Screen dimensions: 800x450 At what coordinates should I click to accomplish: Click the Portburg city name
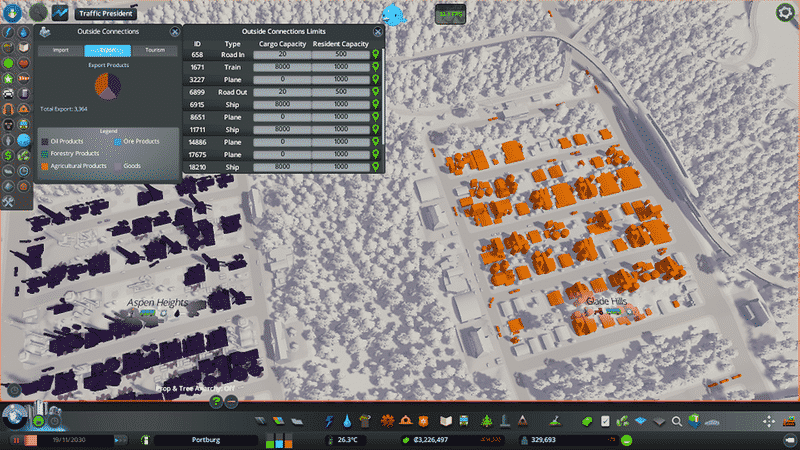(208, 439)
